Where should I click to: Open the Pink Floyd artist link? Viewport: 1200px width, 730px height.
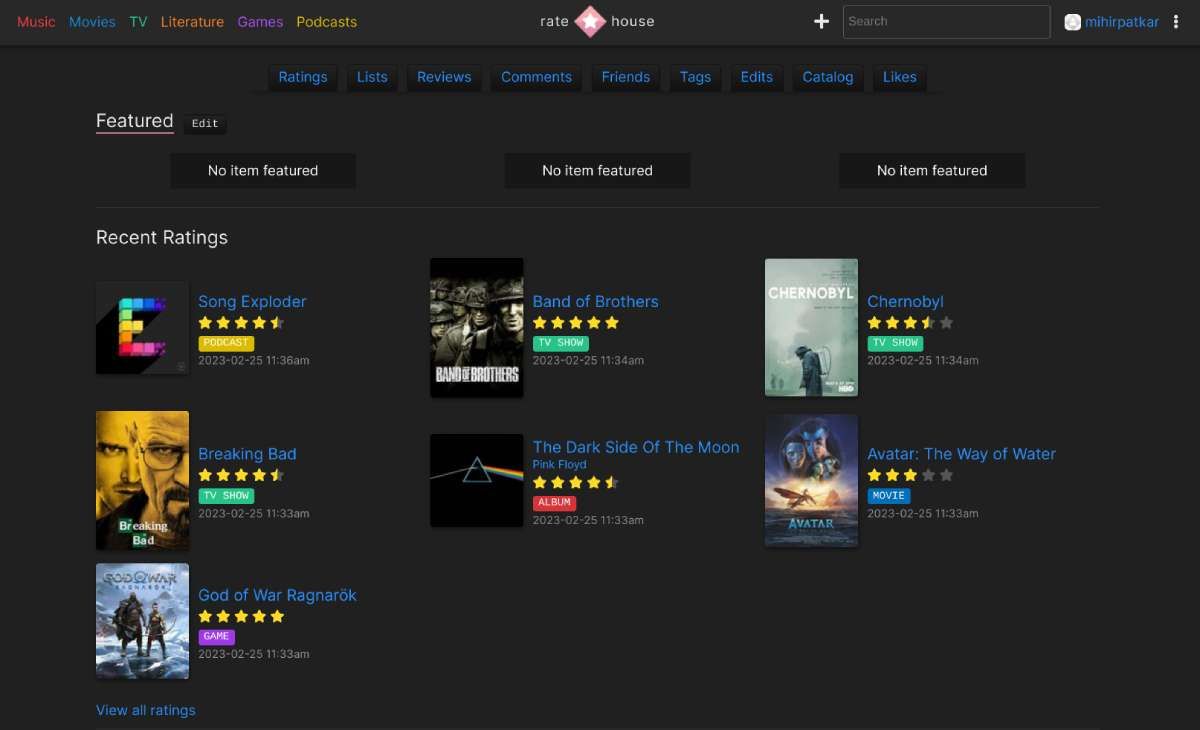point(559,465)
